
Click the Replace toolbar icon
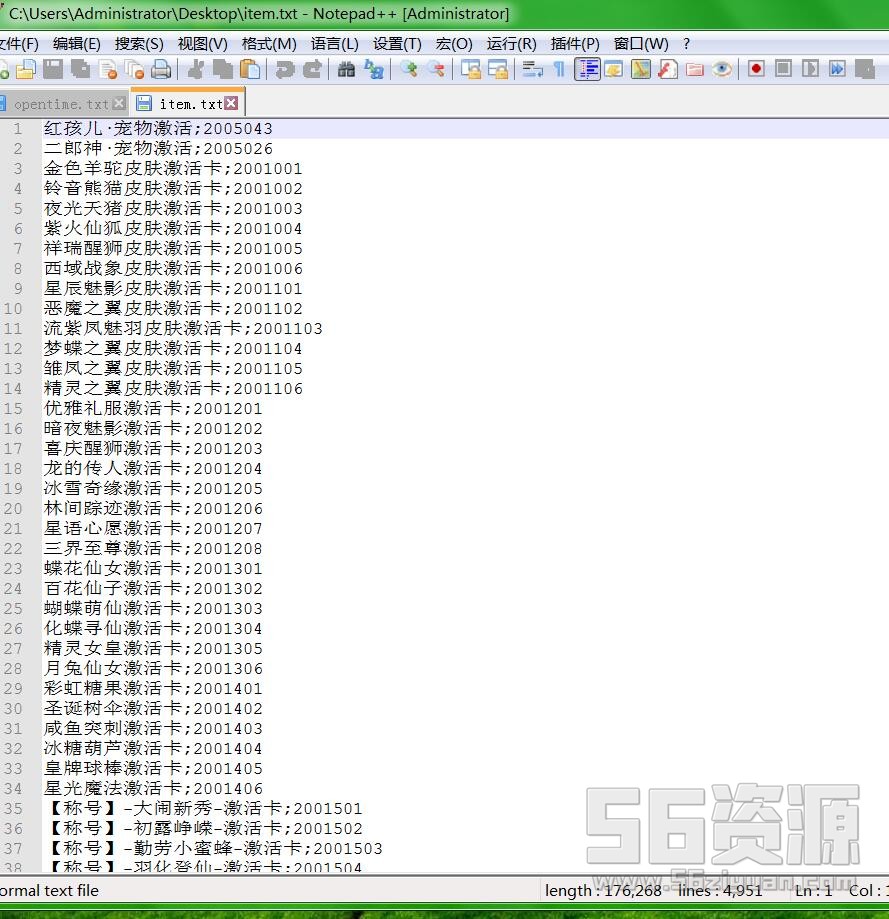[x=374, y=69]
